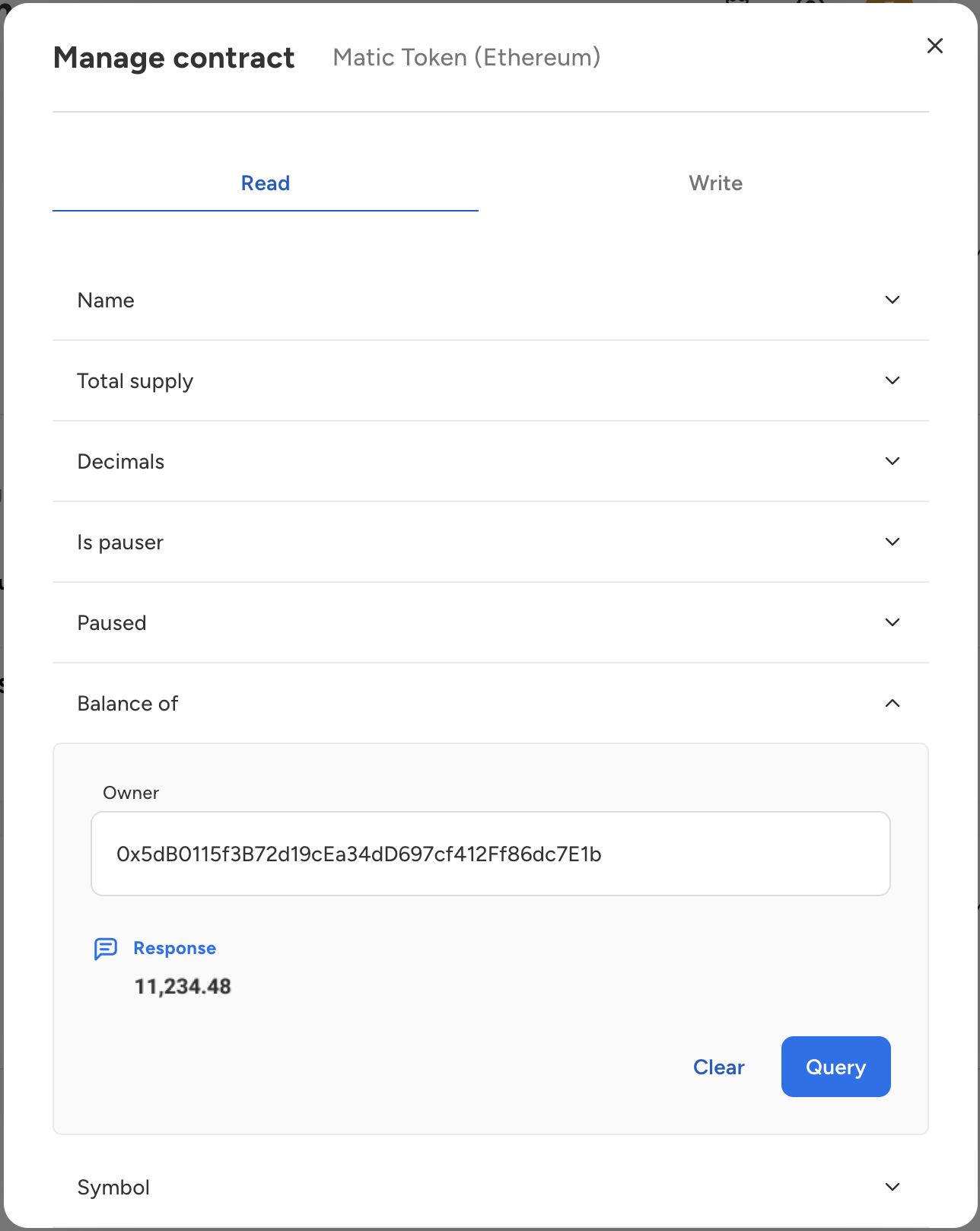Click the Symbol row label
The image size is (980, 1231).
point(113,1188)
